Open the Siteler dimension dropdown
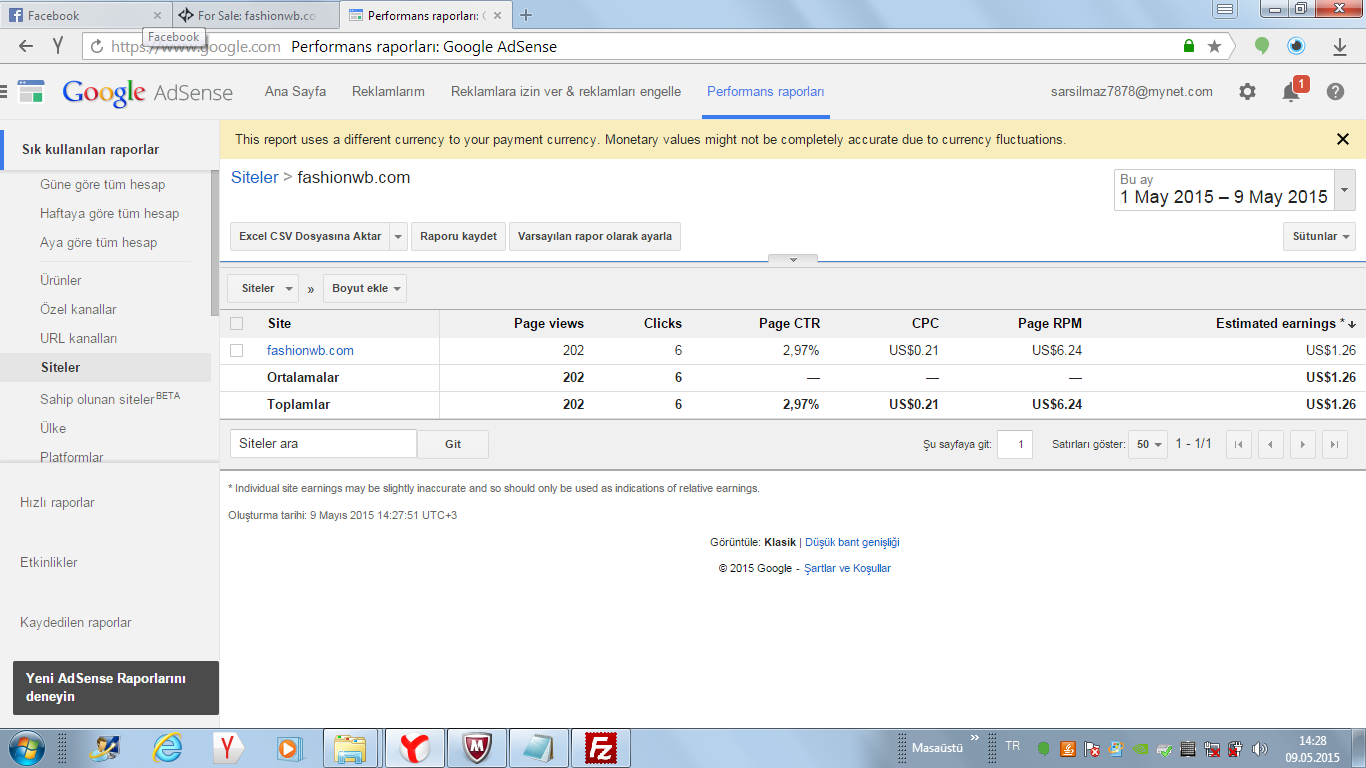The height and width of the screenshot is (768, 1366). [263, 288]
